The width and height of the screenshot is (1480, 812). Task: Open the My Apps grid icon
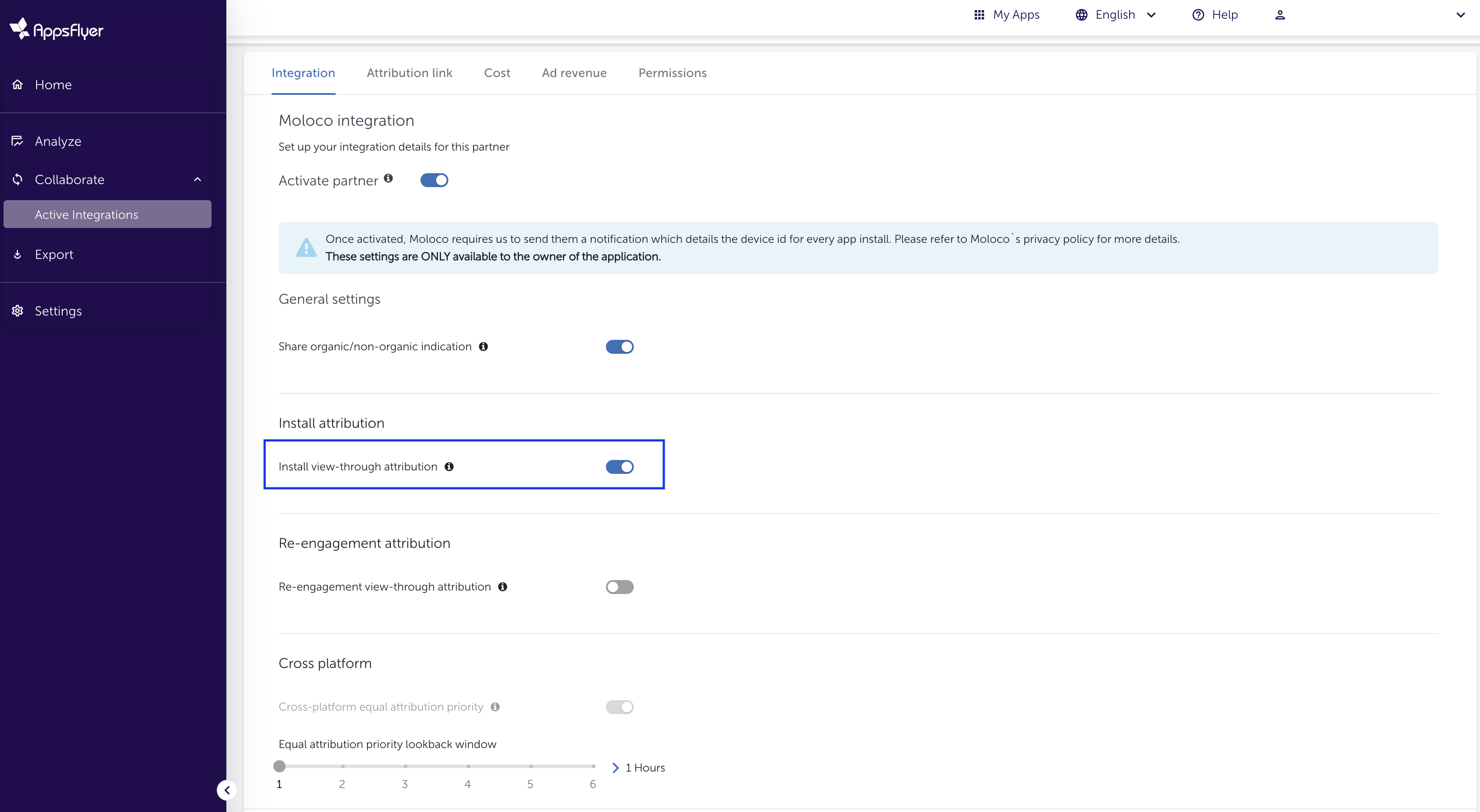[x=979, y=15]
